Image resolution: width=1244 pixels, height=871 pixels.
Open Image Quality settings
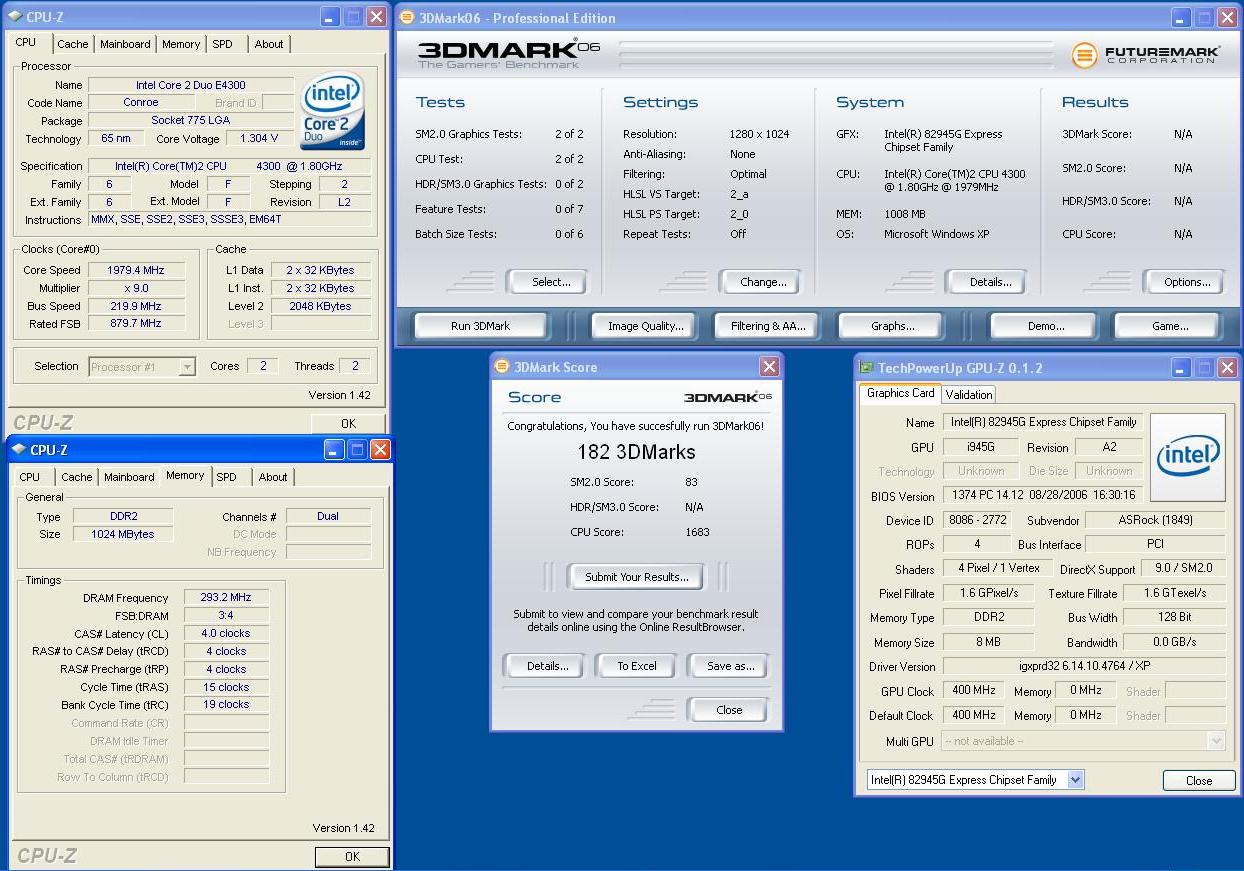click(x=646, y=326)
